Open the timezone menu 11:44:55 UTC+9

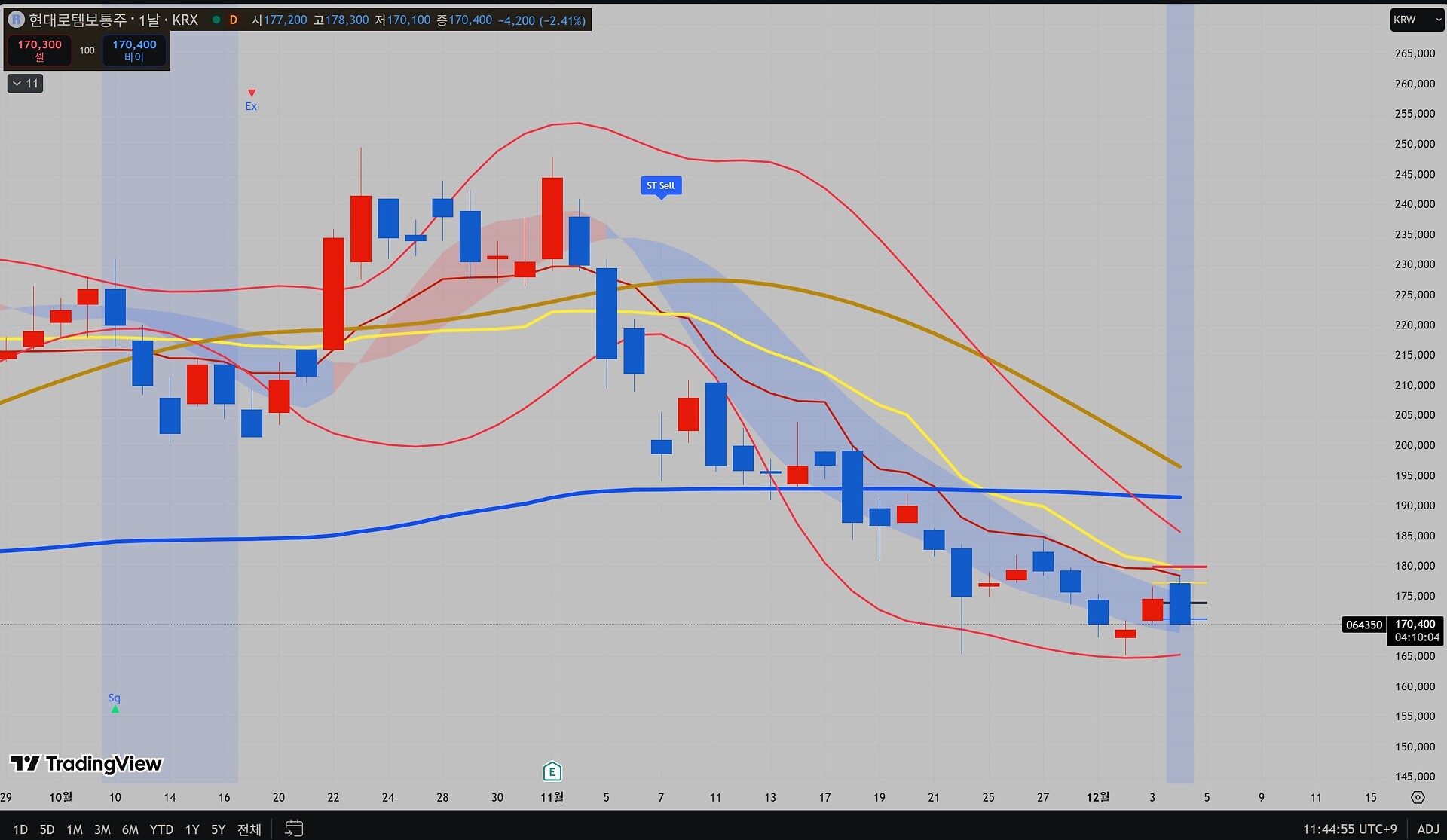(1349, 829)
